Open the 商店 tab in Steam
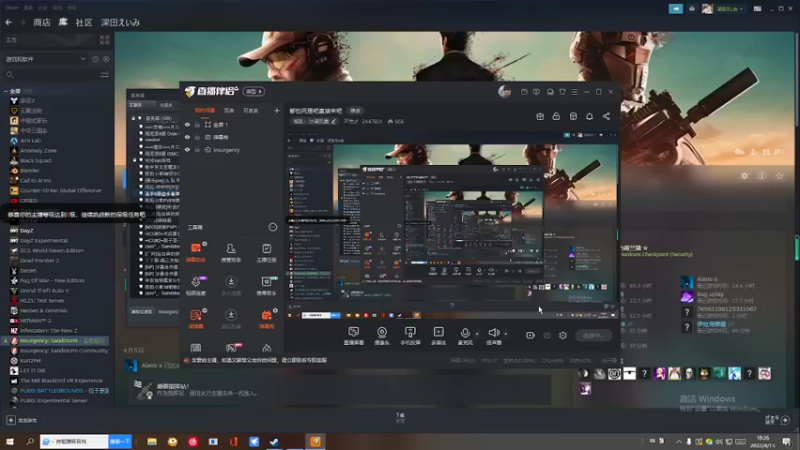The width and height of the screenshot is (800, 450). pyautogui.click(x=42, y=22)
